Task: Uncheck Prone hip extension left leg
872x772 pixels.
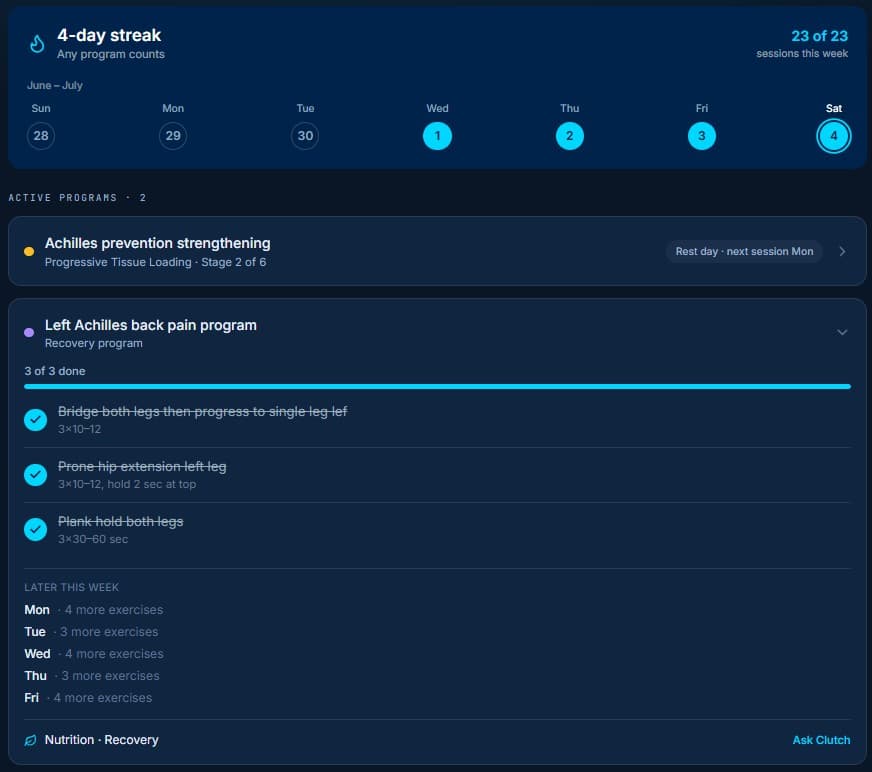Action: tap(36, 475)
